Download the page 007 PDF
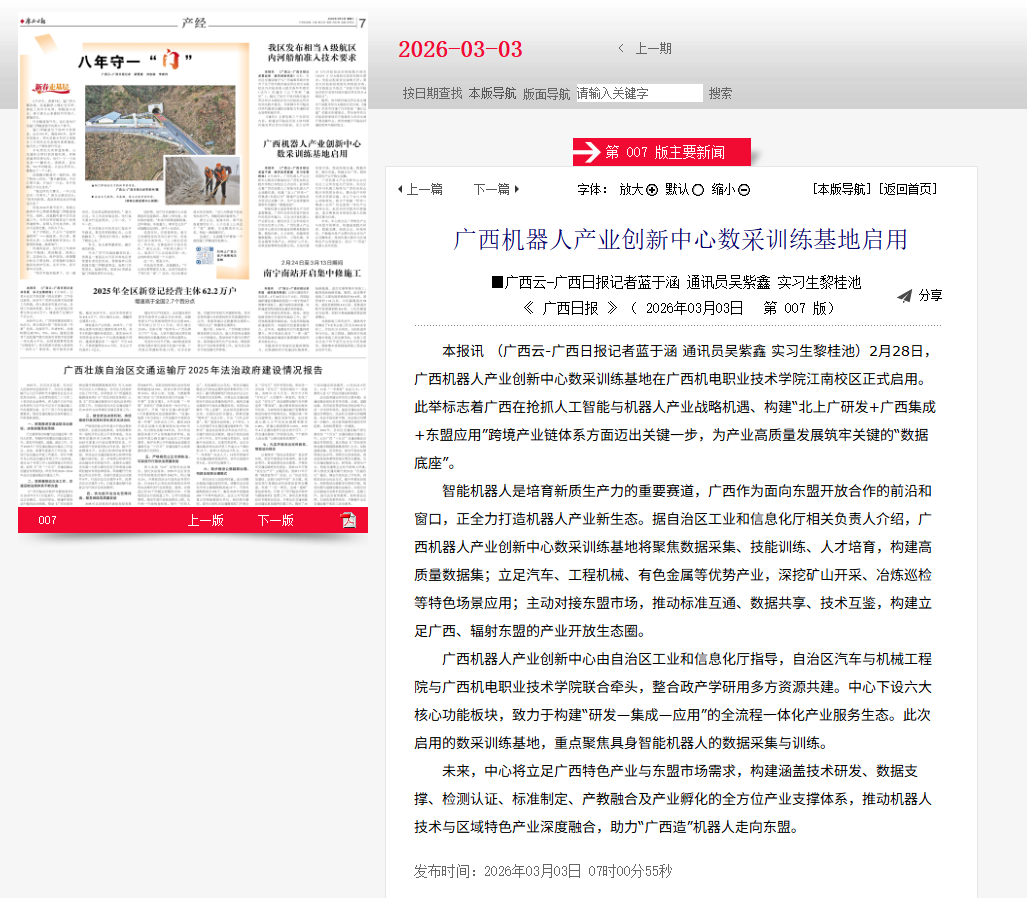This screenshot has height=898, width=1027. pyautogui.click(x=348, y=520)
